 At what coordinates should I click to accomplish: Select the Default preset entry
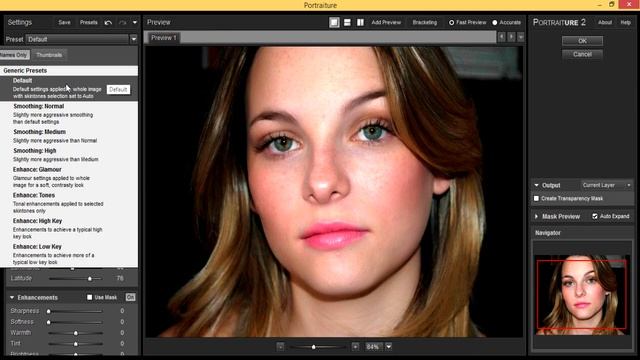(69, 88)
